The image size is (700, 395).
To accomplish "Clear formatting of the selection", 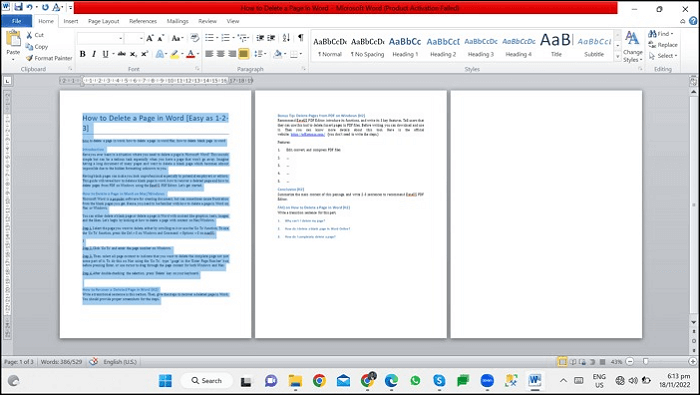I will [195, 38].
